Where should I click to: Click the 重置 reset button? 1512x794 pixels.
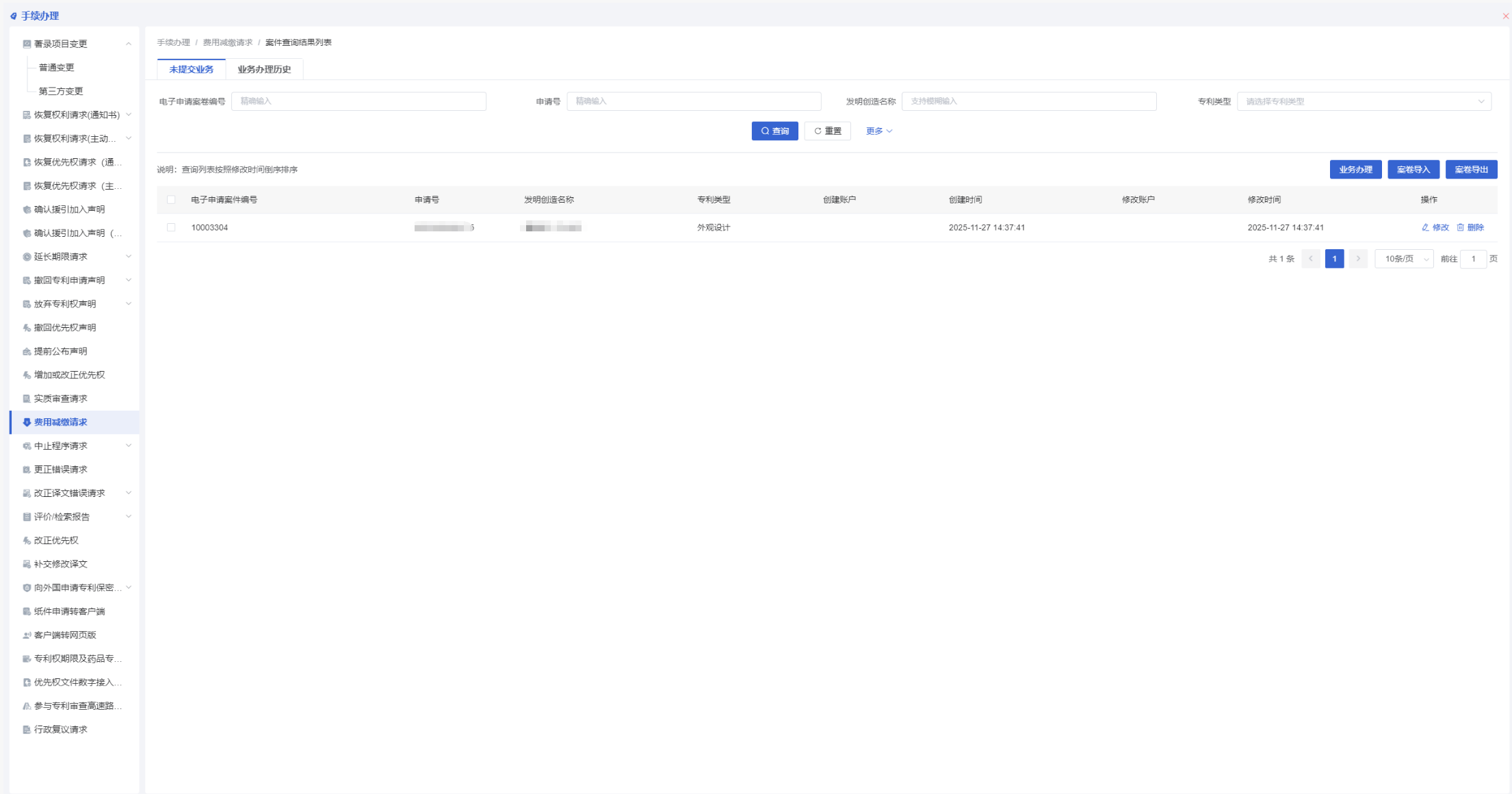[x=827, y=131]
